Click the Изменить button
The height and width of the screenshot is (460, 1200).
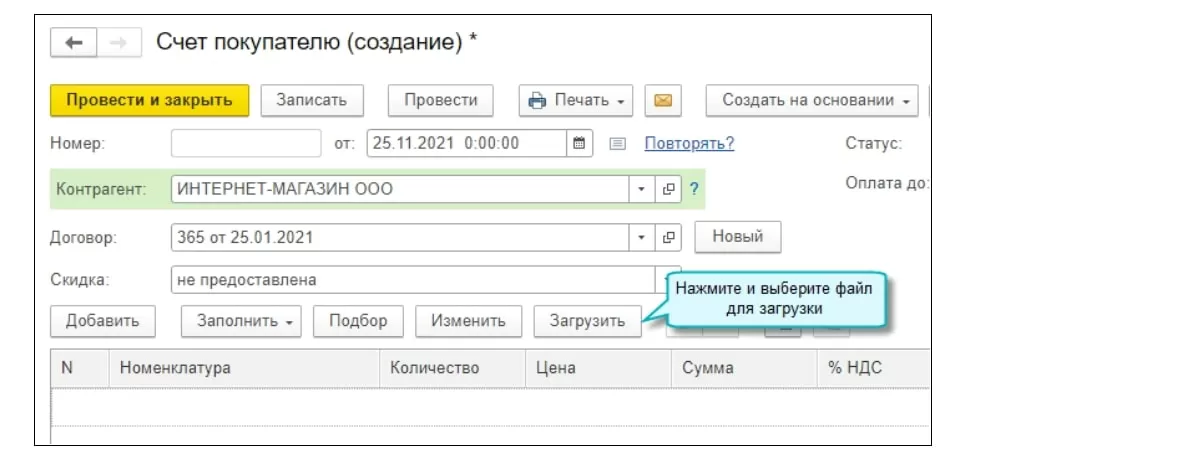click(469, 321)
